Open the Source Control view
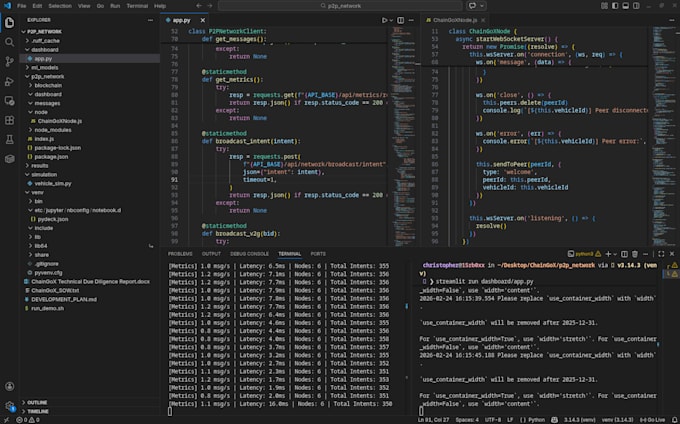 pyautogui.click(x=9, y=62)
